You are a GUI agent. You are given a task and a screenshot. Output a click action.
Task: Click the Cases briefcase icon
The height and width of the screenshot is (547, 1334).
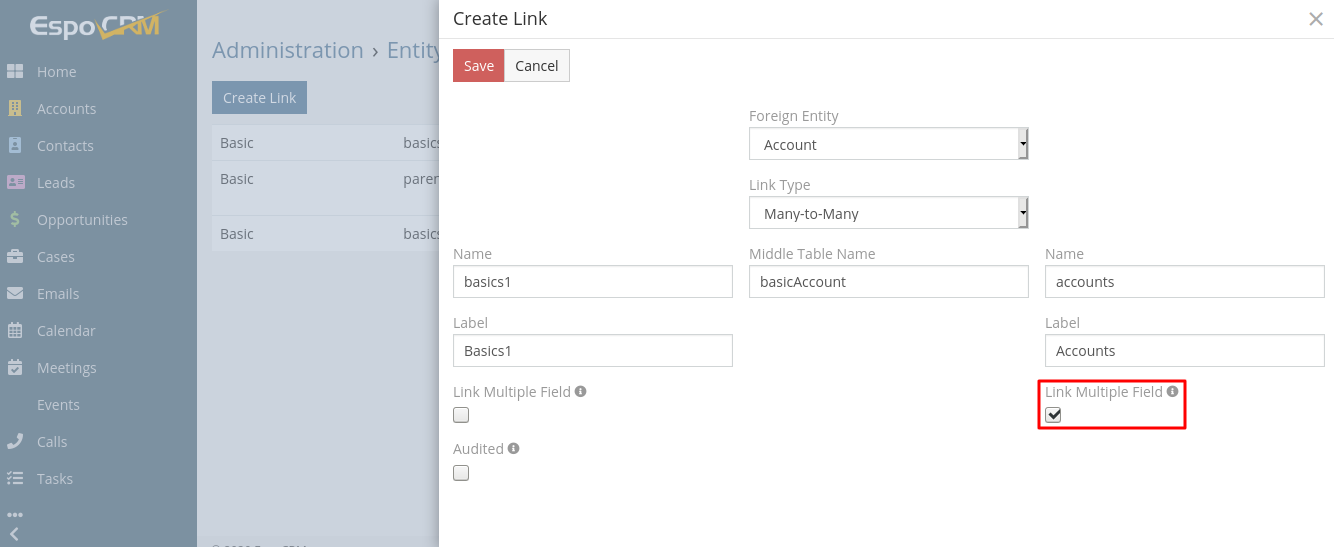pos(15,257)
